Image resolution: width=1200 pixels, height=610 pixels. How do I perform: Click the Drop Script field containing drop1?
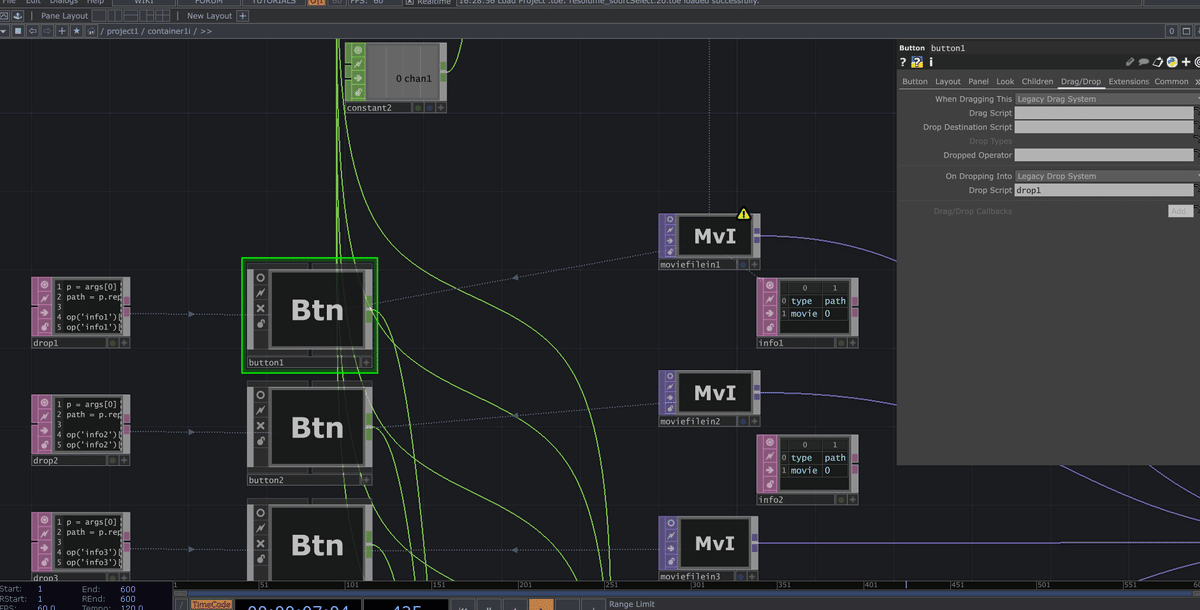(x=1100, y=190)
